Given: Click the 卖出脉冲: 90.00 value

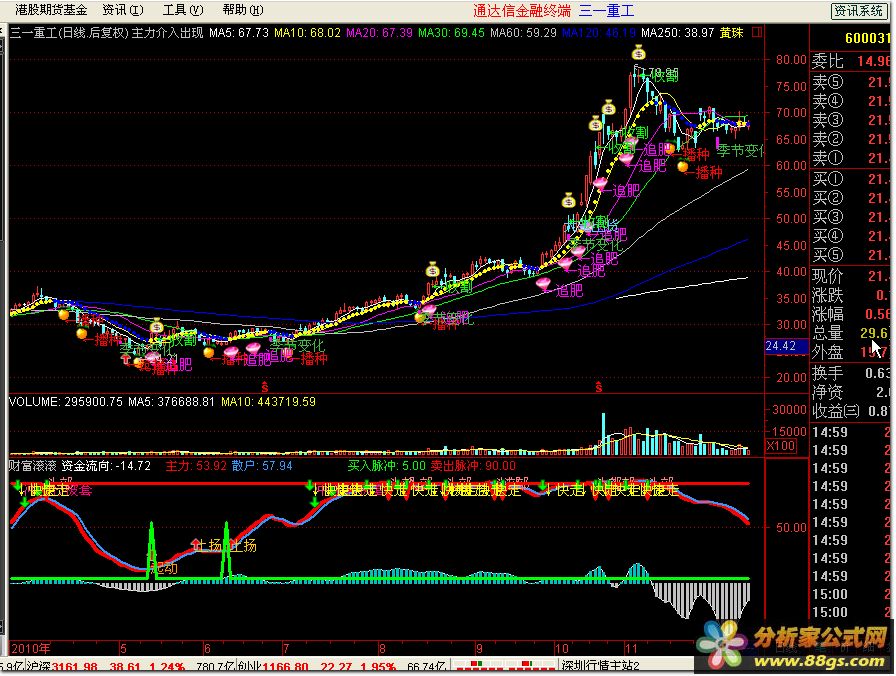Looking at the screenshot, I should coord(473,466).
